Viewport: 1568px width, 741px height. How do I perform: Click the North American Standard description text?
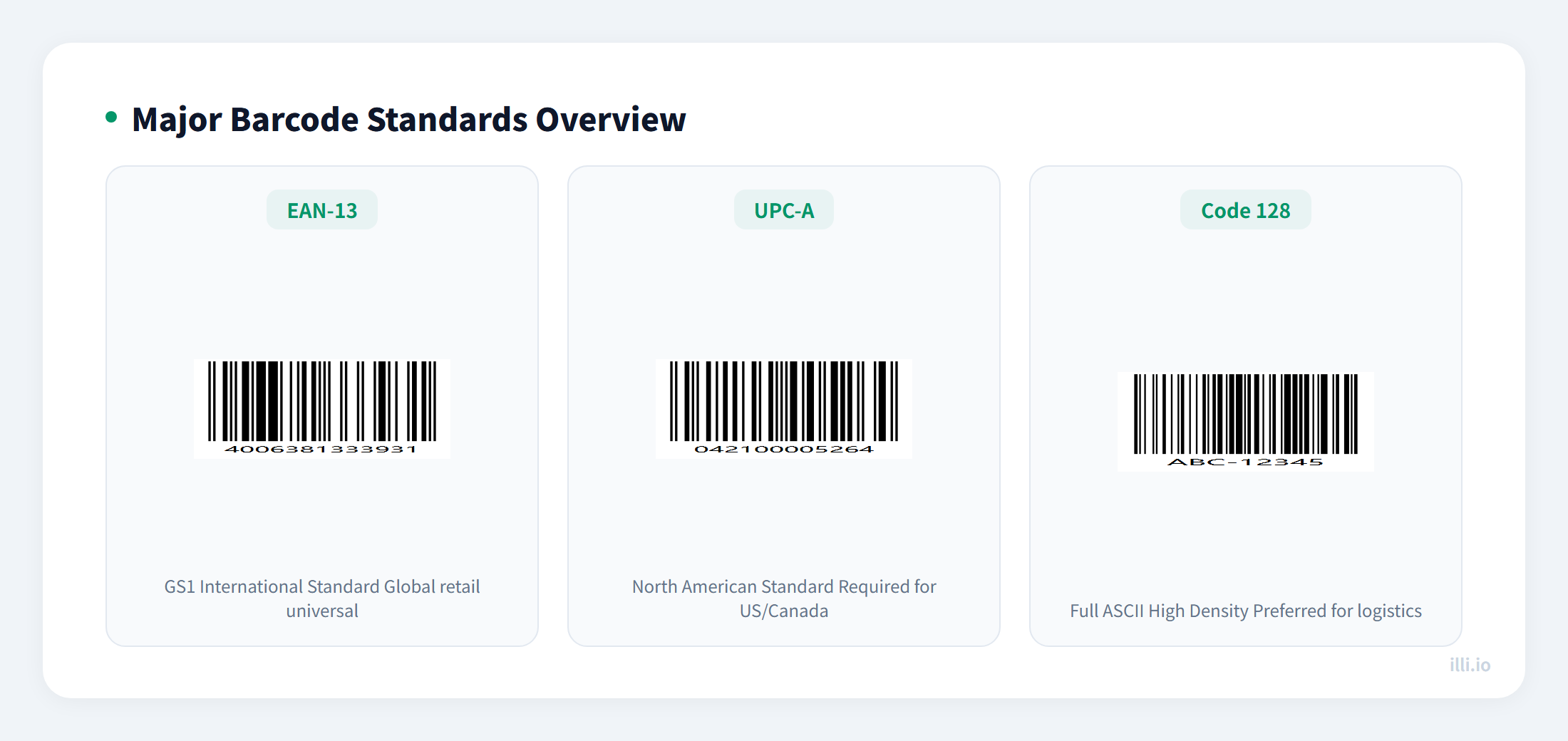click(x=783, y=598)
